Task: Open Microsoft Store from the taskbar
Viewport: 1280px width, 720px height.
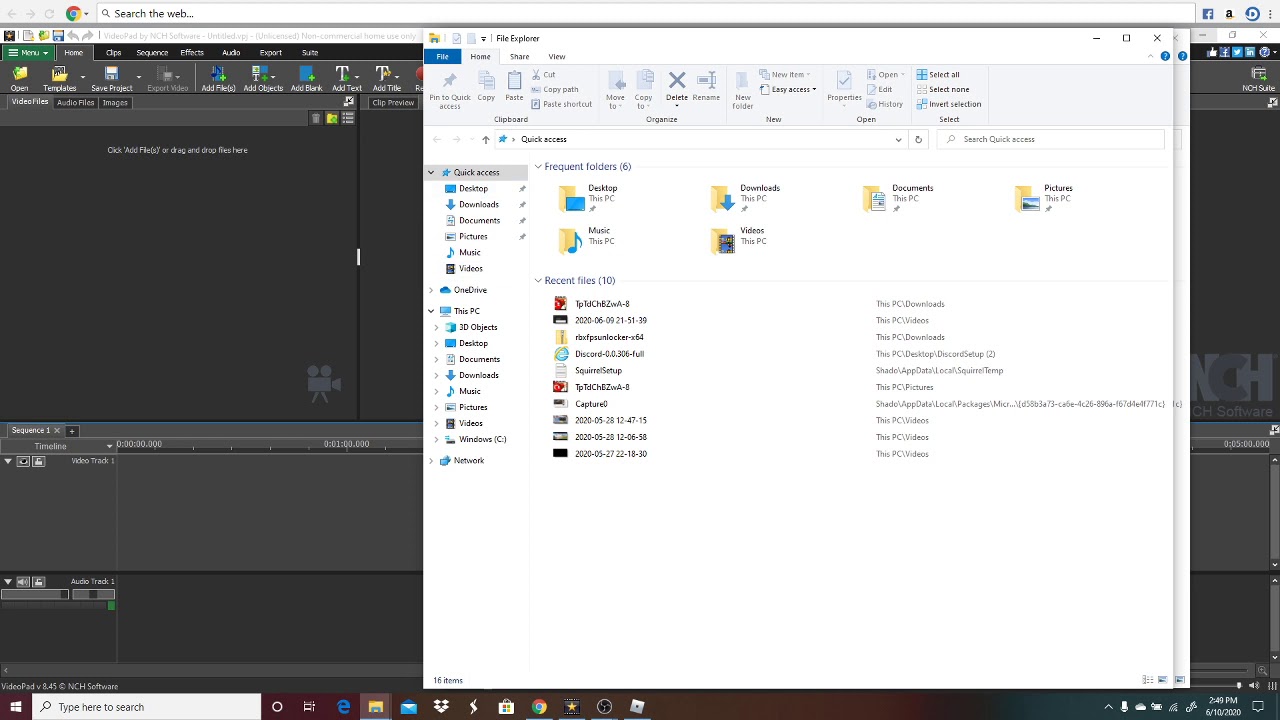Action: pyautogui.click(x=506, y=707)
